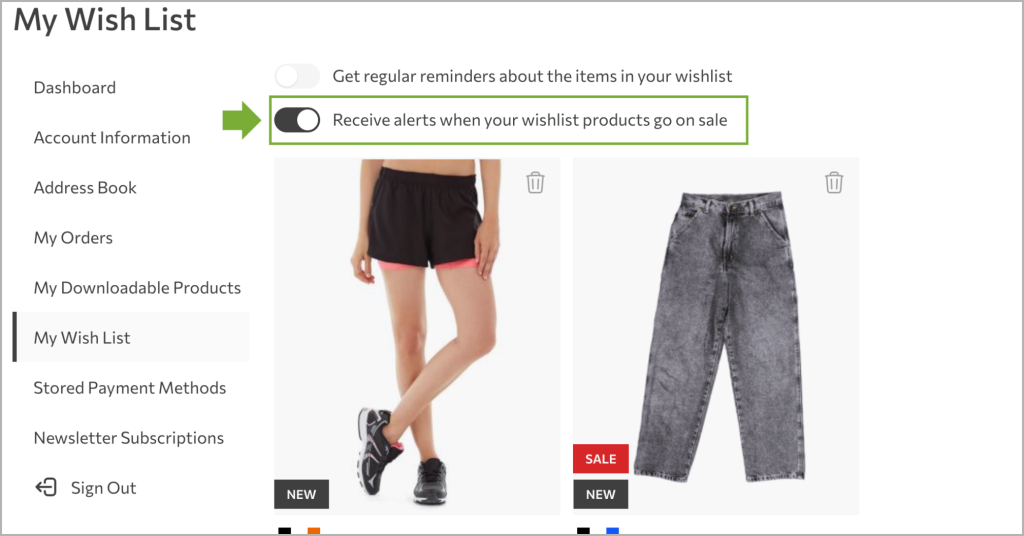This screenshot has height=536, width=1024.
Task: Open the Dashboard section
Action: pos(74,87)
